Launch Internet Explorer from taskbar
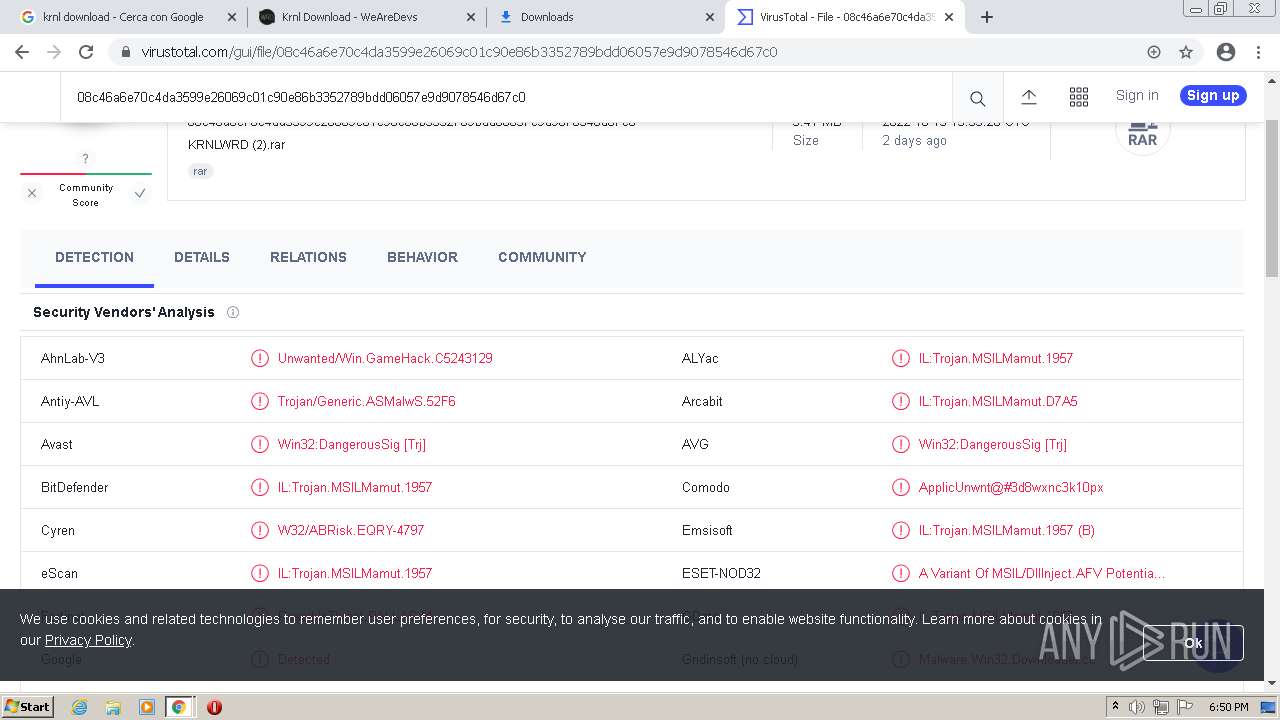This screenshot has height=720, width=1280. coord(79,707)
